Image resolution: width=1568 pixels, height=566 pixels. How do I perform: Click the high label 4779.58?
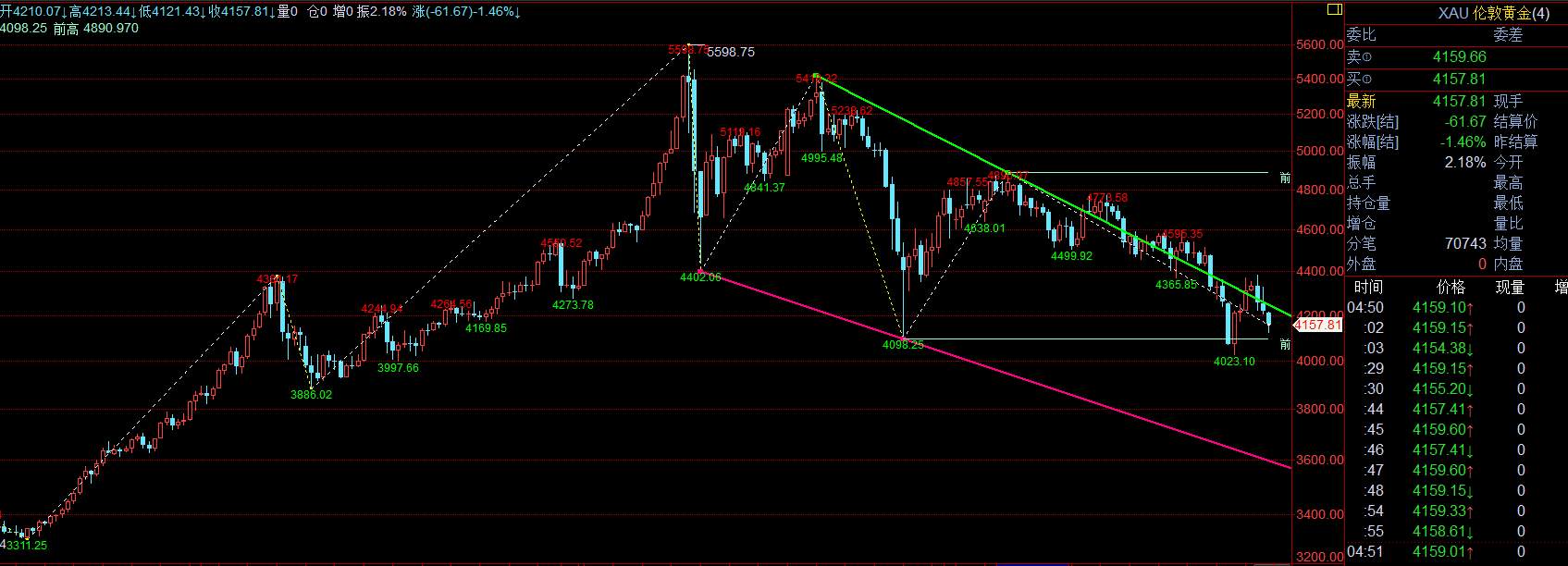(x=1106, y=198)
